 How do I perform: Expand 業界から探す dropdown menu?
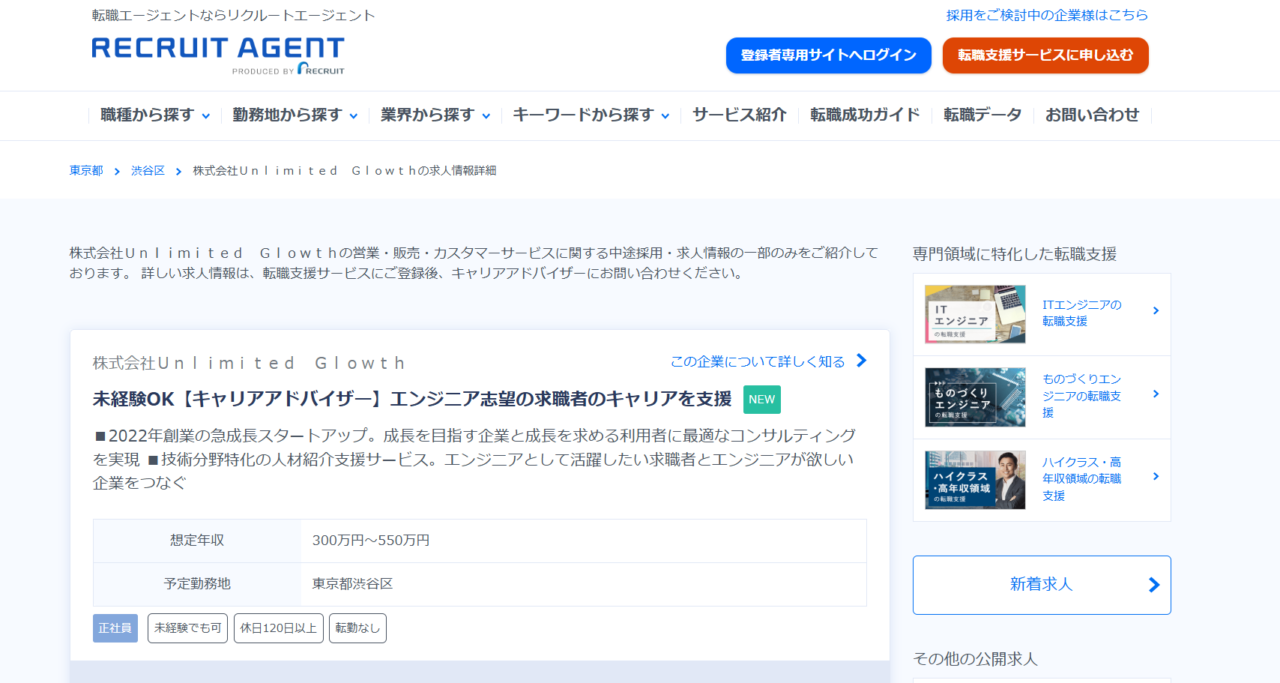(435, 115)
